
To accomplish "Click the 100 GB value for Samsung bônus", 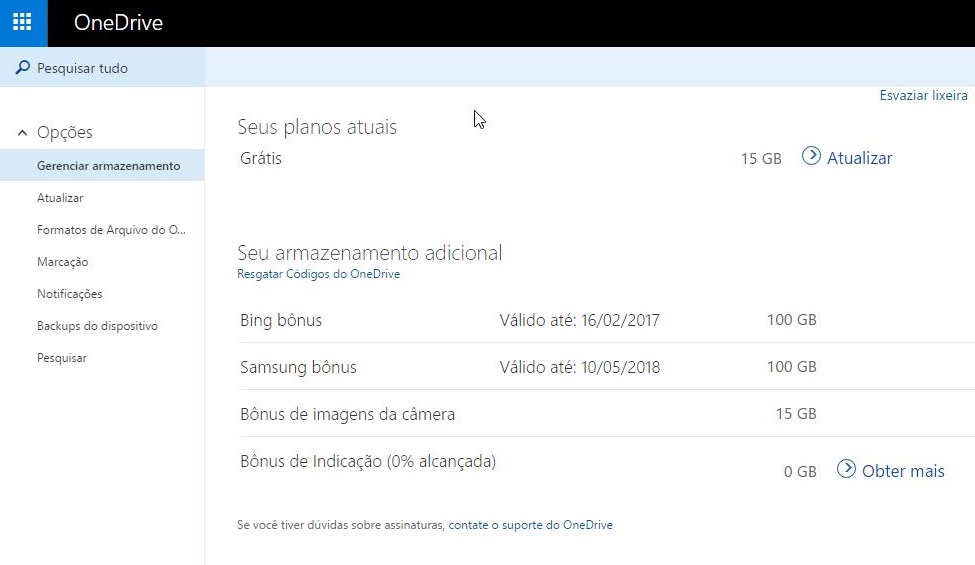I will pos(792,367).
